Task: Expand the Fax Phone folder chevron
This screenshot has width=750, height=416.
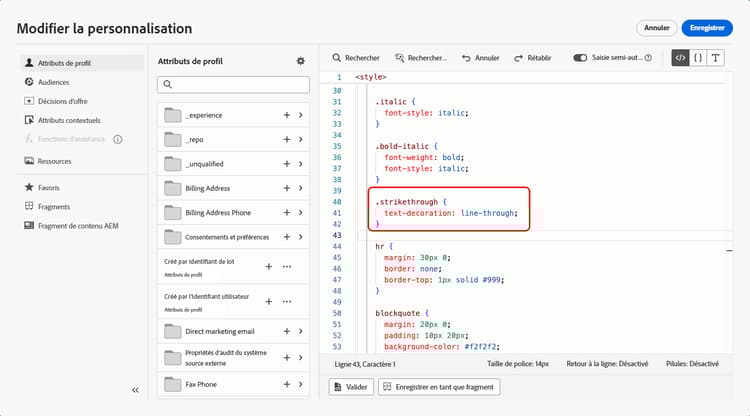Action: pyautogui.click(x=301, y=384)
